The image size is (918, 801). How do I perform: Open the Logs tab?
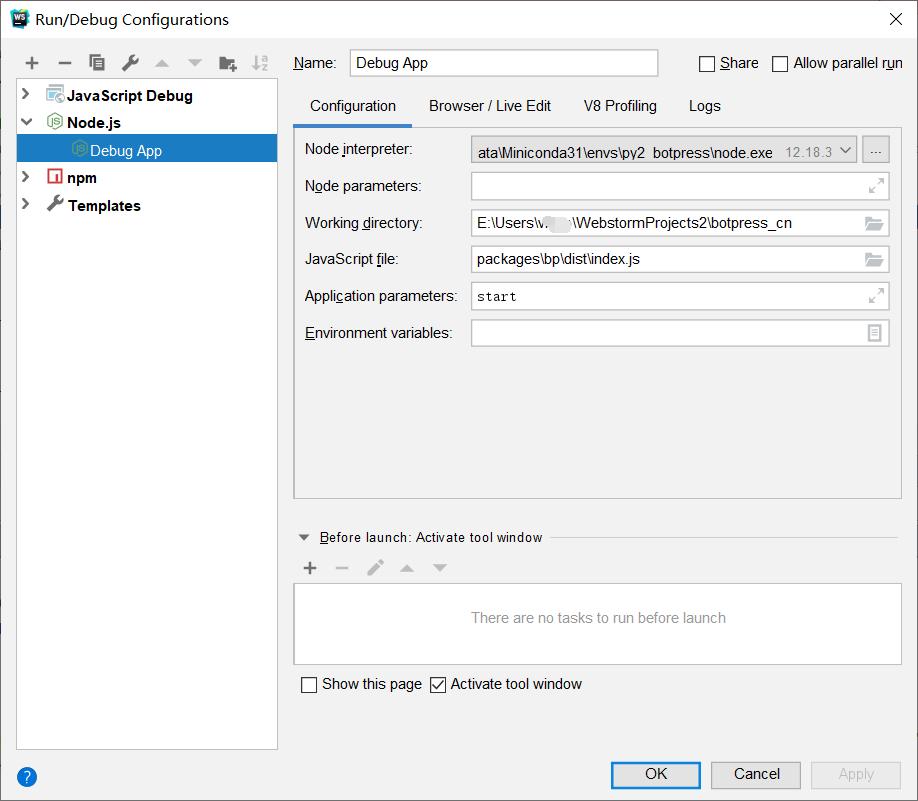pos(704,106)
